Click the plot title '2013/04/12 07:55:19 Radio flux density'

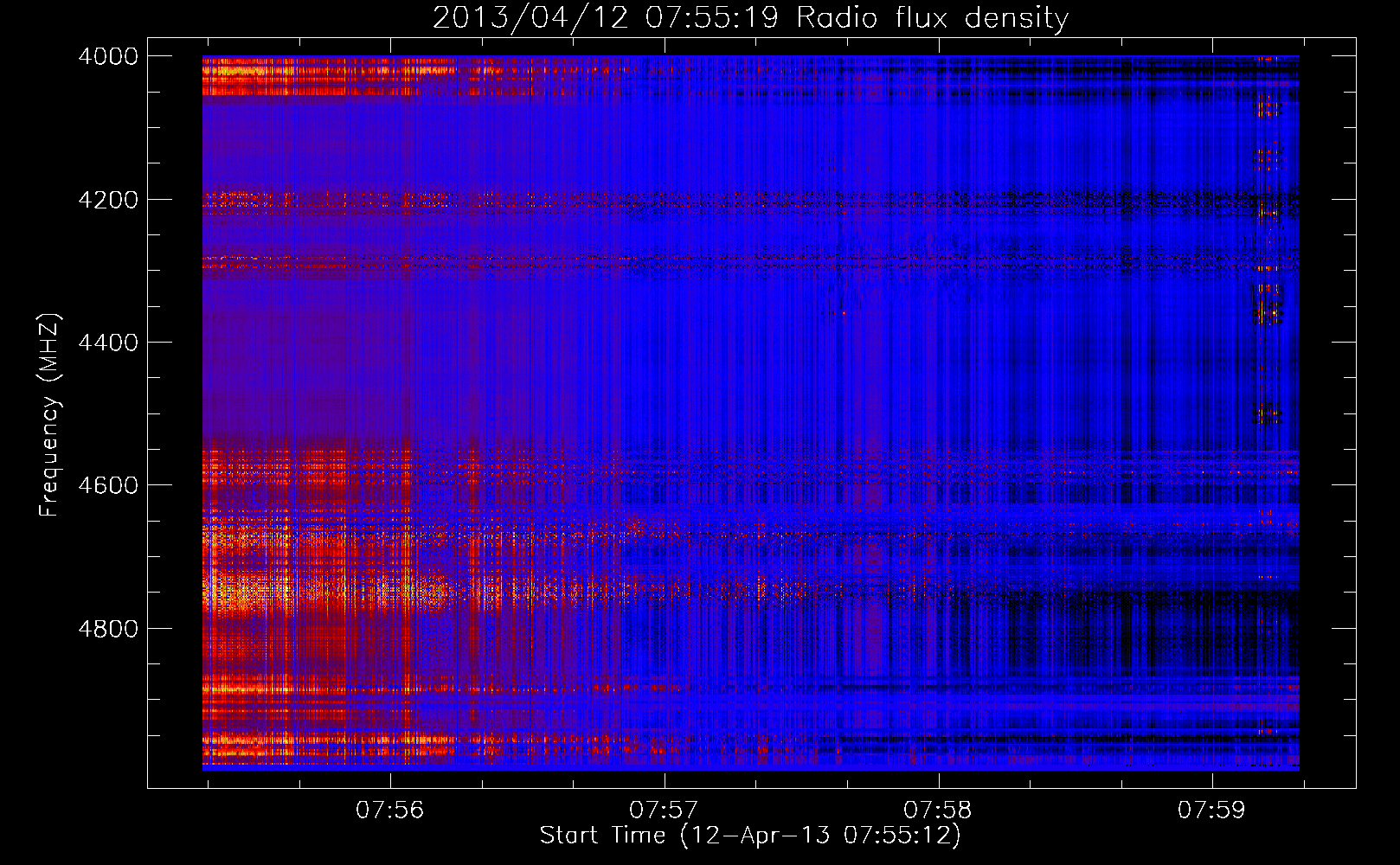(750, 18)
